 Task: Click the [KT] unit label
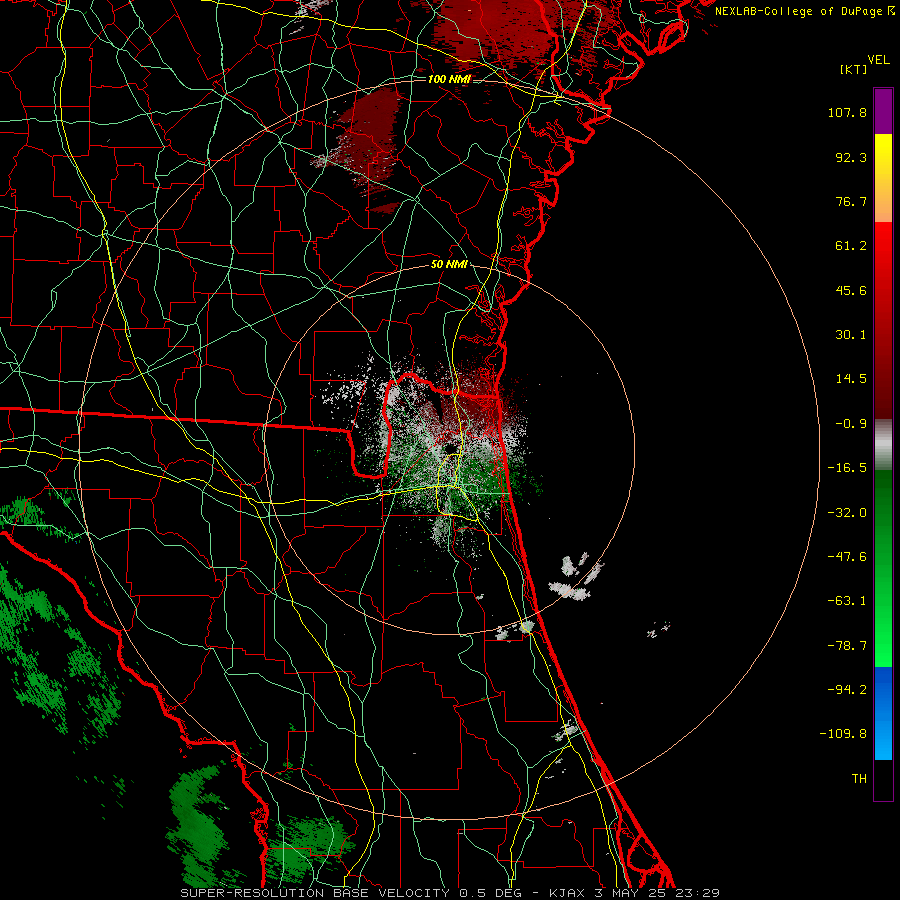[854, 69]
